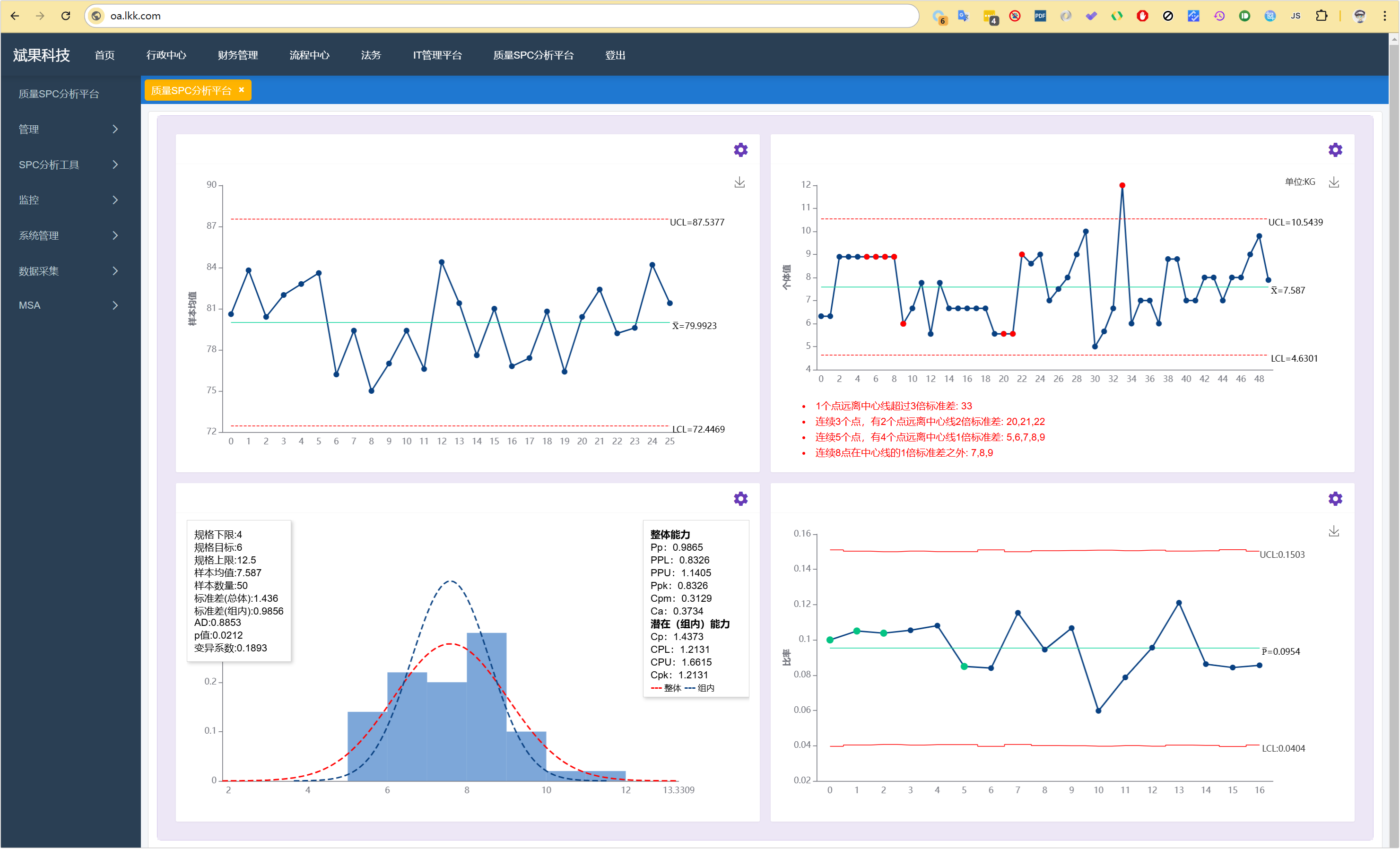The width and height of the screenshot is (1400, 849).
Task: Open the Chrome three-dot menu
Action: [1385, 16]
